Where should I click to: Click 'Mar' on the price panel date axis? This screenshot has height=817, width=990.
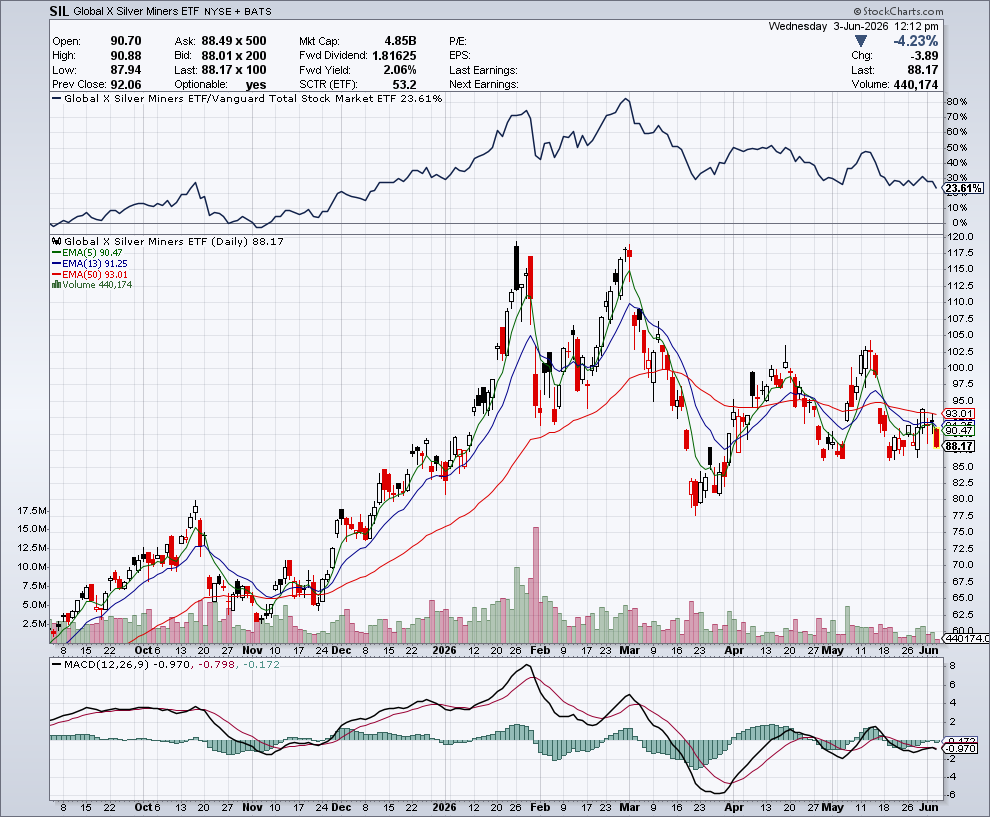tap(630, 650)
